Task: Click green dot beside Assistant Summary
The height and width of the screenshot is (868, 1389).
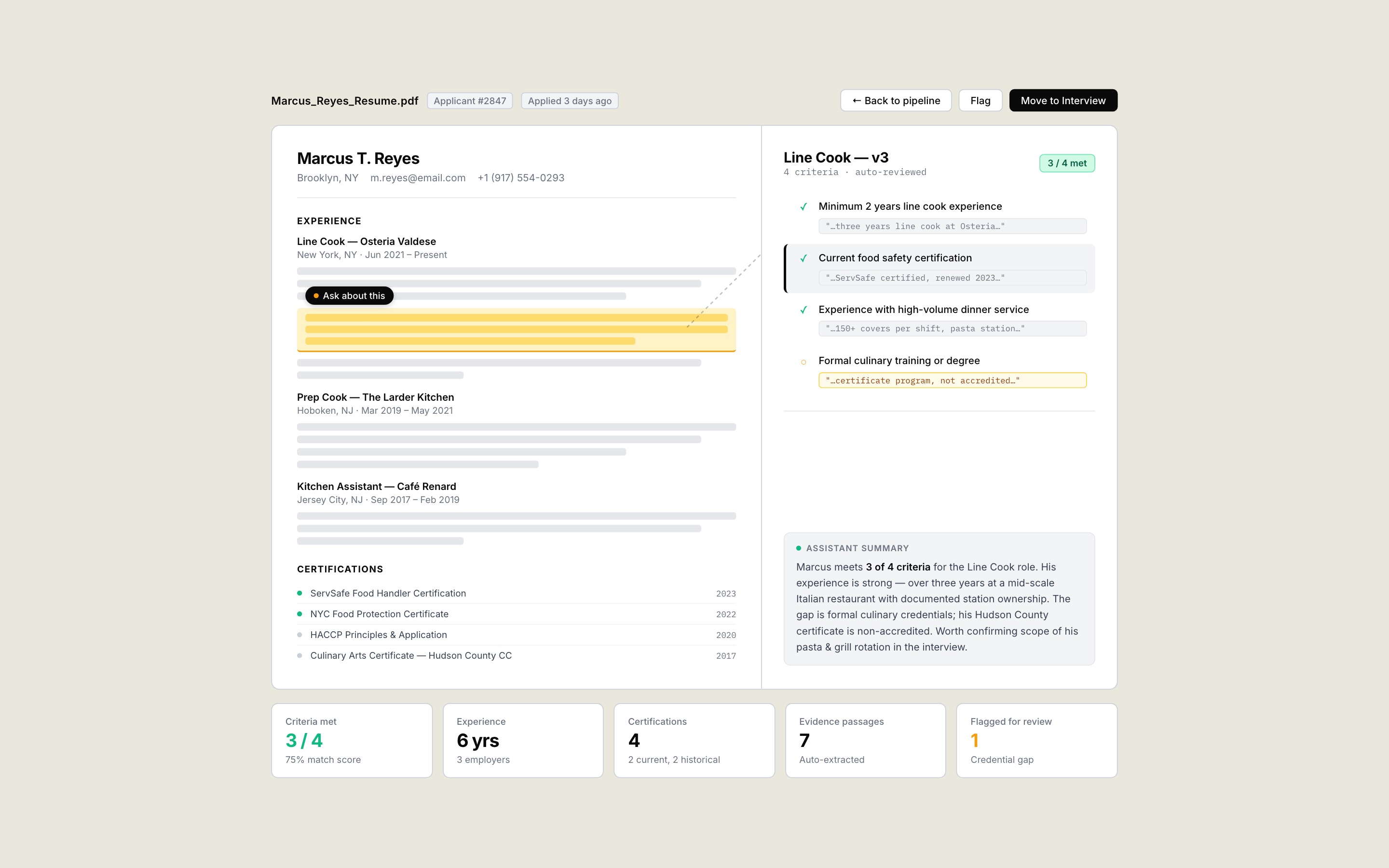Action: point(798,548)
